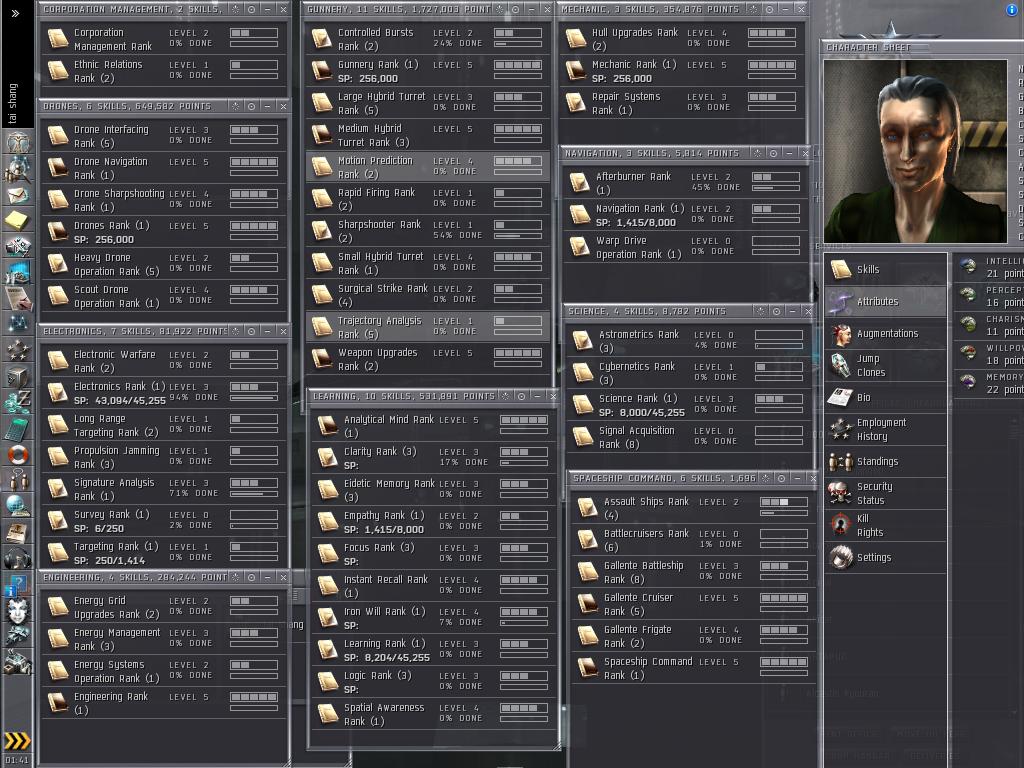The image size is (1024, 768).
Task: Open the Bio tab
Action: click(886, 397)
